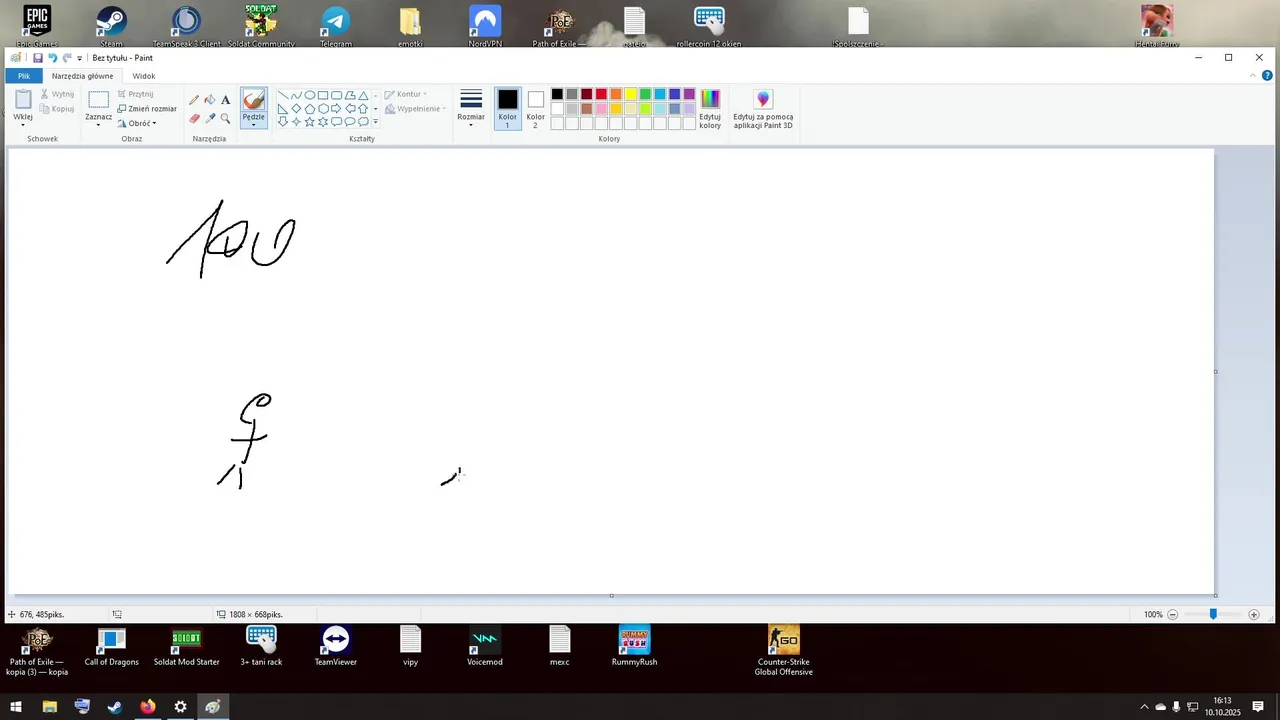Image resolution: width=1280 pixels, height=720 pixels.
Task: Choose the five-point star shape
Action: coord(309,122)
